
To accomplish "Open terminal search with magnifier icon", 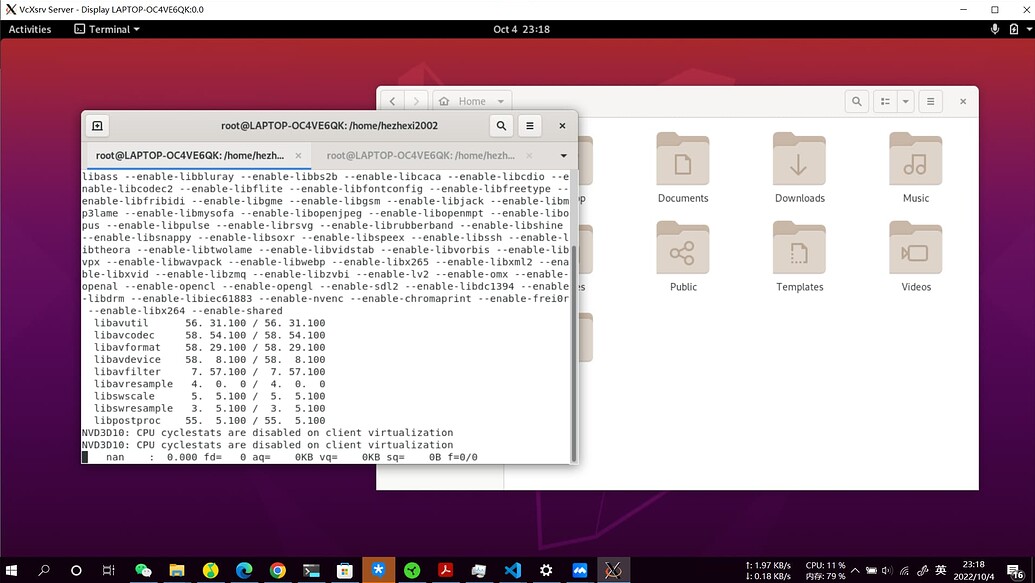I will pos(501,126).
